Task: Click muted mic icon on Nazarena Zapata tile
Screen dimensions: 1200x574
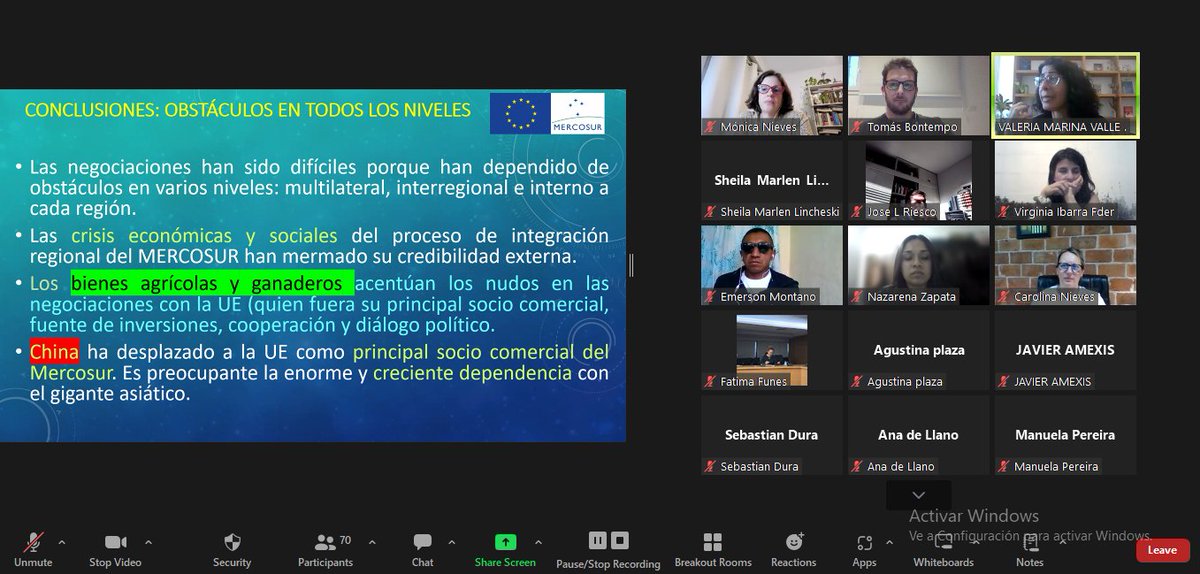Action: pos(858,297)
